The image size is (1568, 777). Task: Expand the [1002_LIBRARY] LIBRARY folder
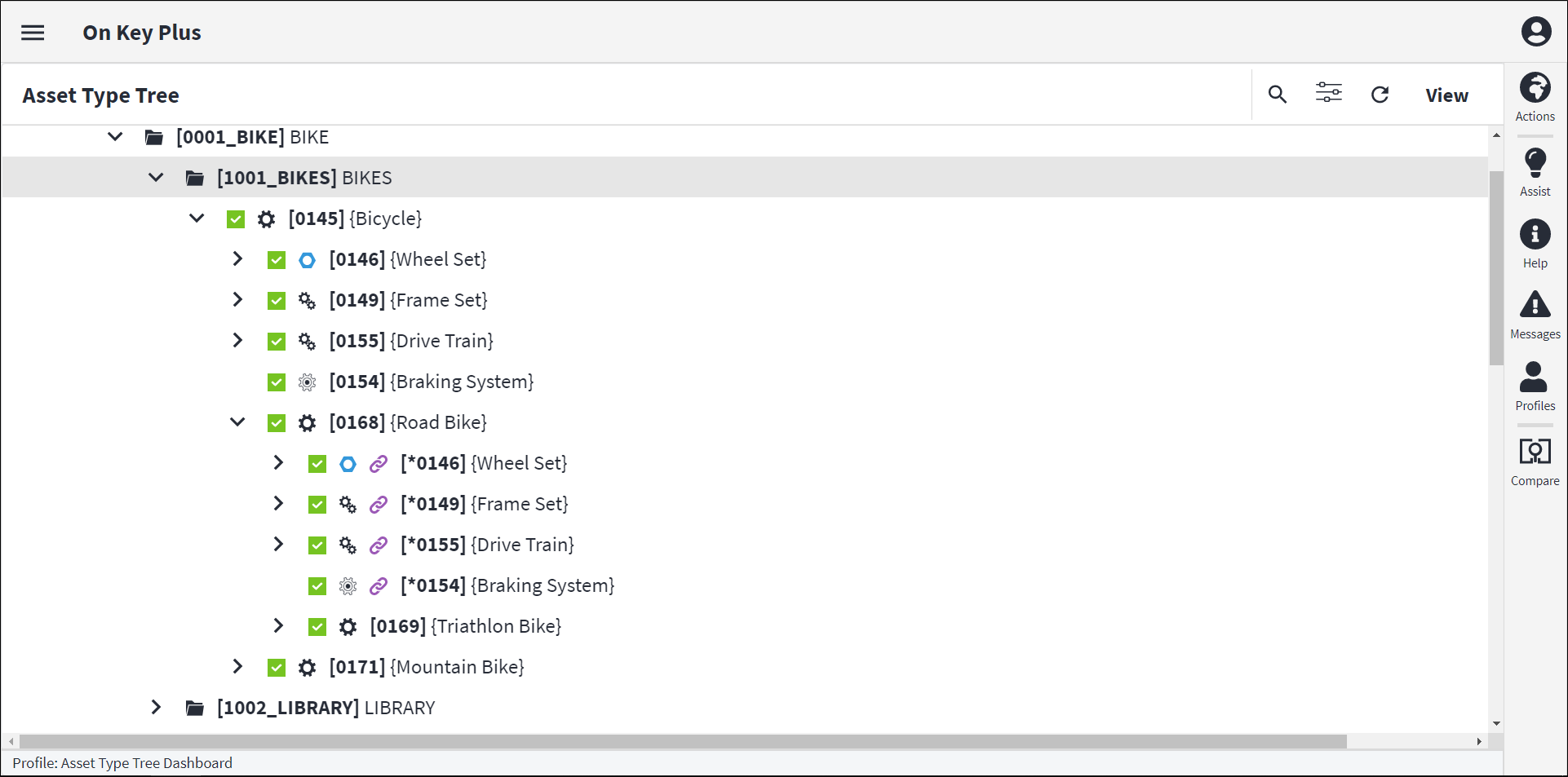click(156, 707)
